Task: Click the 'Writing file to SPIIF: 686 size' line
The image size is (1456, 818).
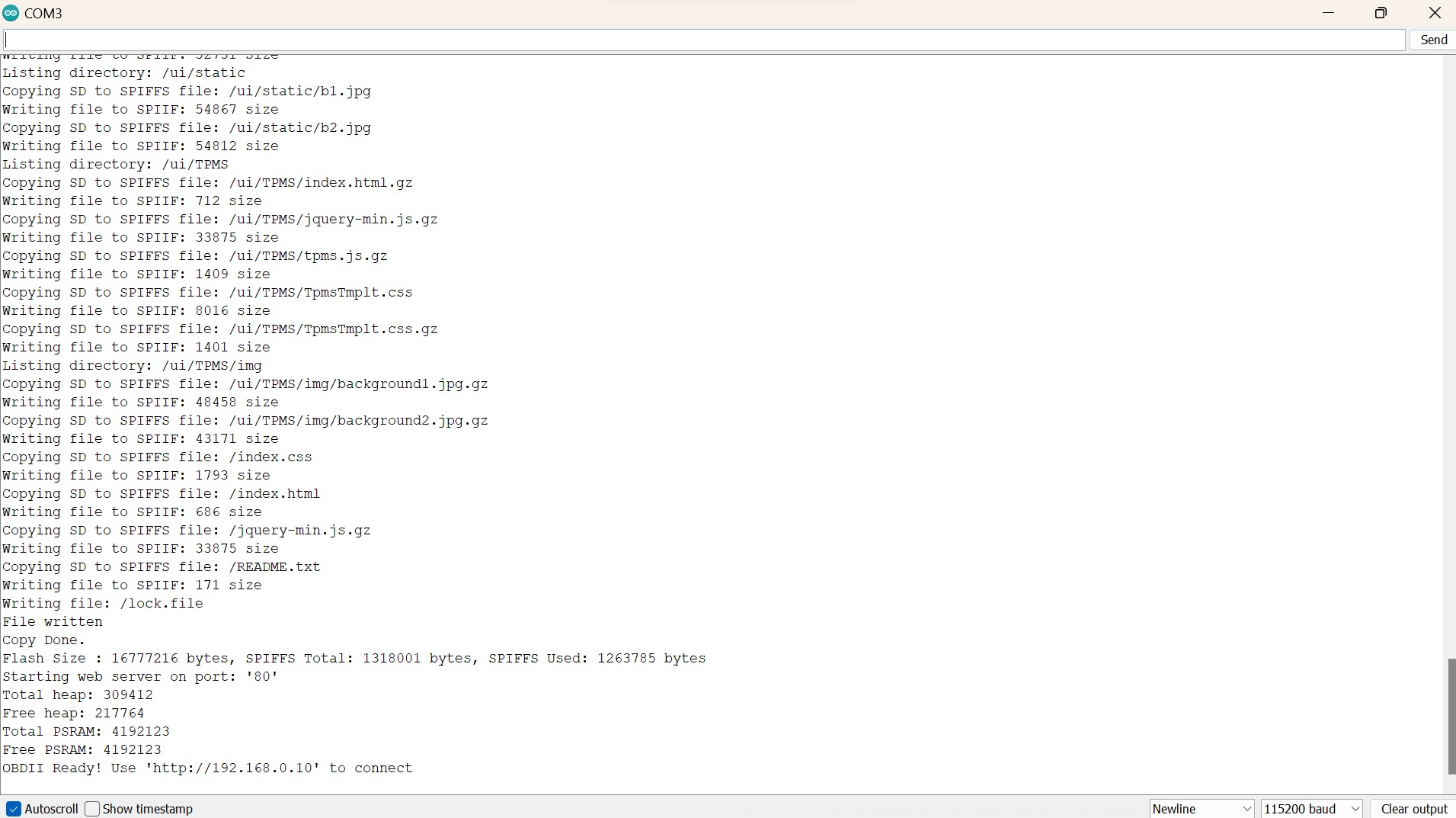Action: point(132,512)
